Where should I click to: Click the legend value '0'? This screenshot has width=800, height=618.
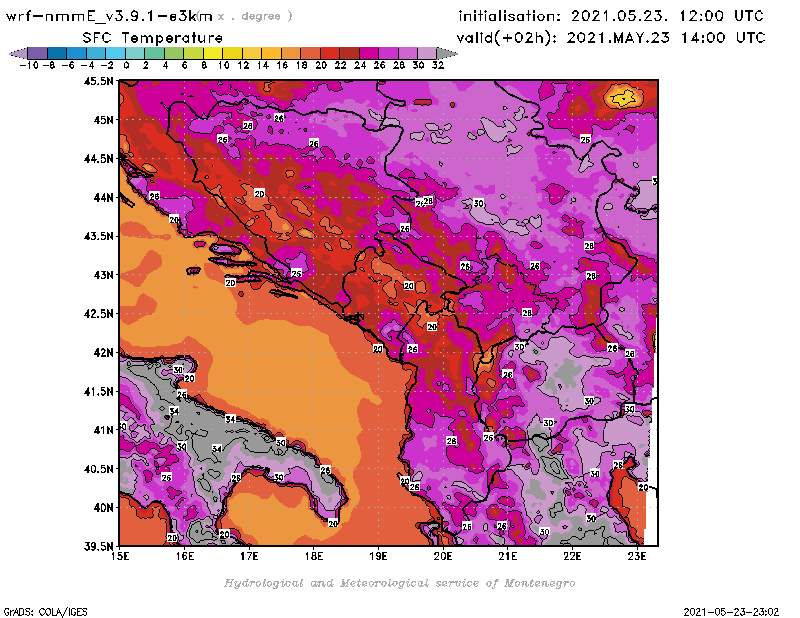(126, 65)
